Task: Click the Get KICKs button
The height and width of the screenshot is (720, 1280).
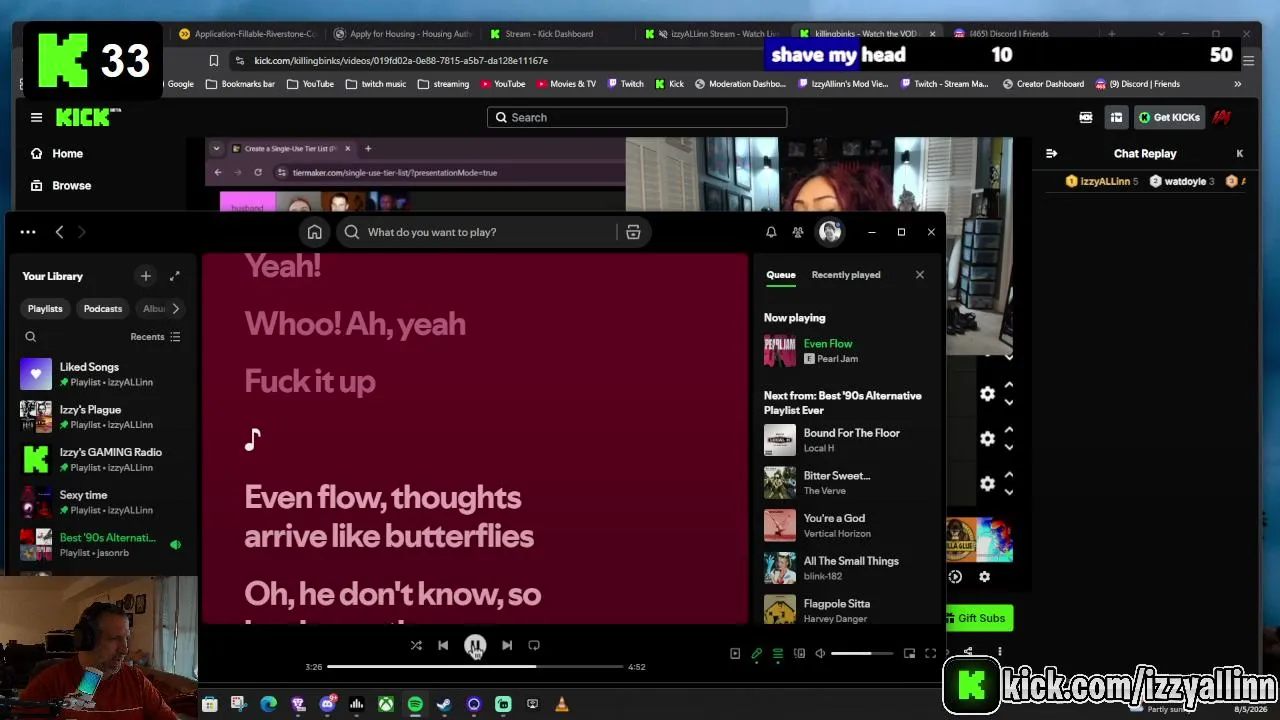Action: (1168, 118)
